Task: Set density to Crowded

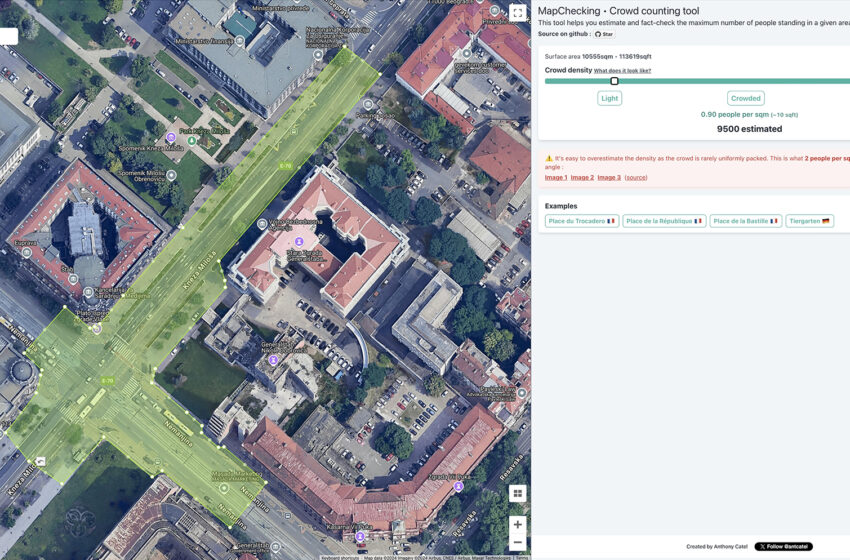Action: pyautogui.click(x=746, y=98)
